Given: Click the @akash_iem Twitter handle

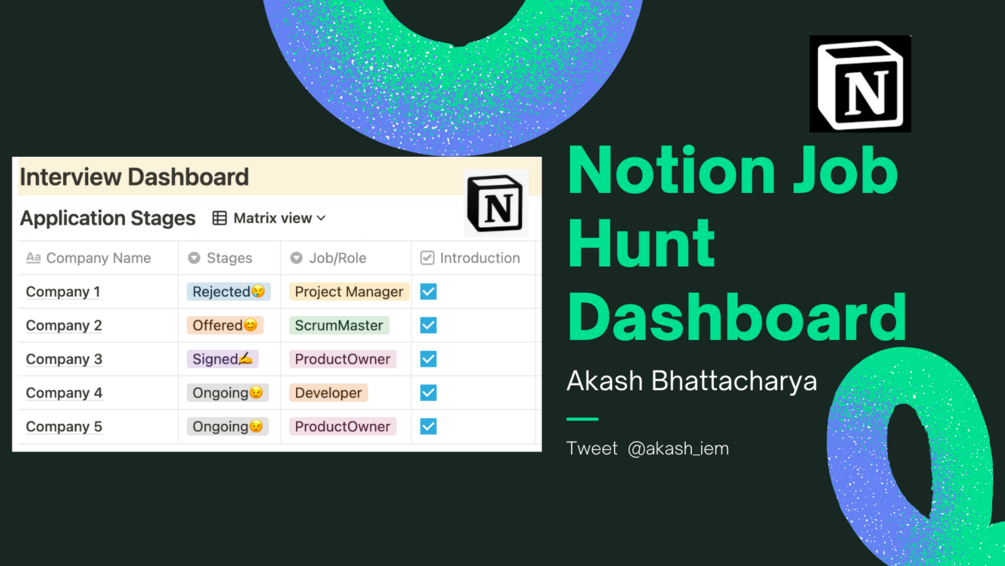Looking at the screenshot, I should 678,448.
